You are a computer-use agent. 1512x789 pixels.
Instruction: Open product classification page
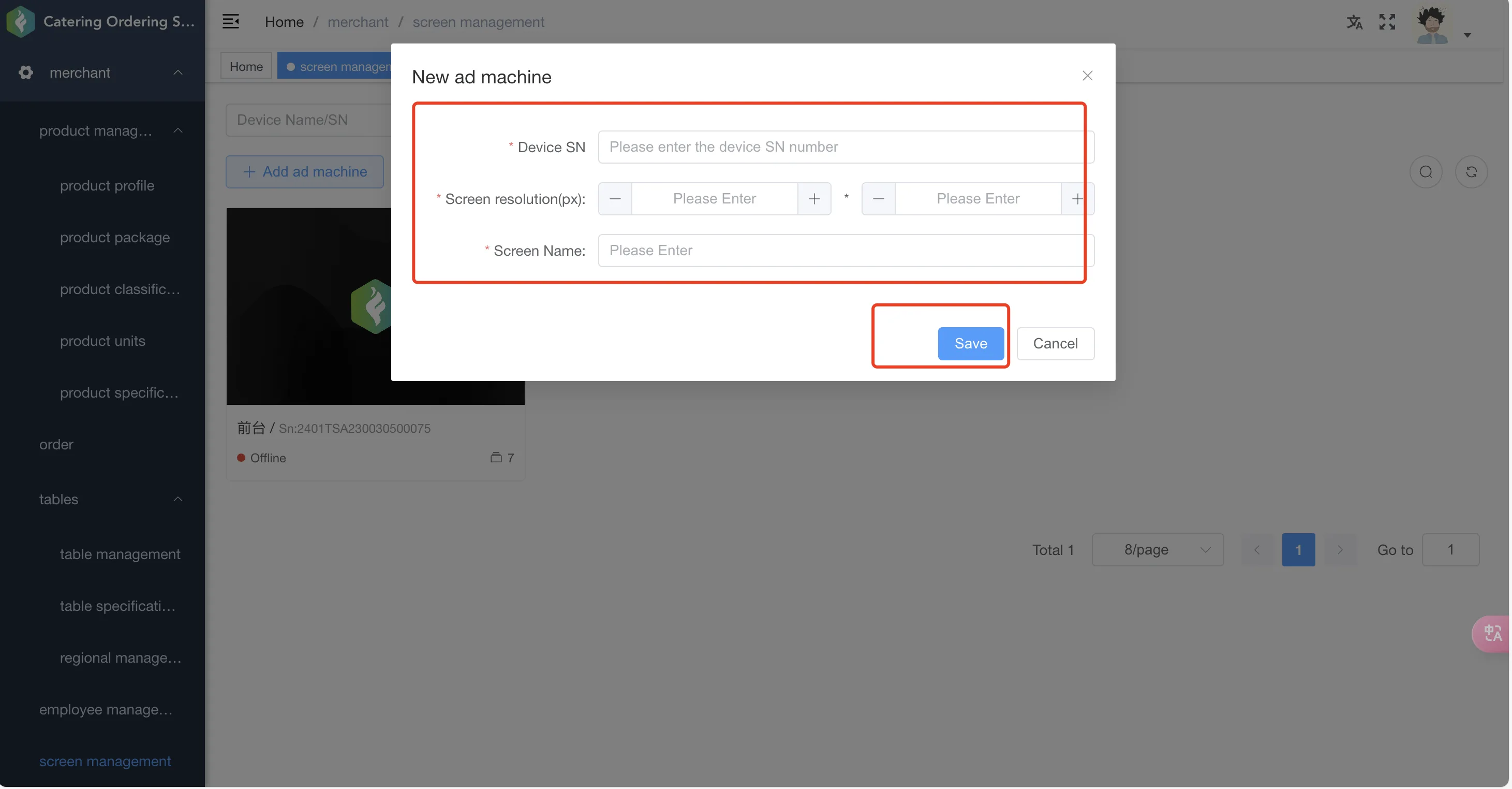[120, 289]
